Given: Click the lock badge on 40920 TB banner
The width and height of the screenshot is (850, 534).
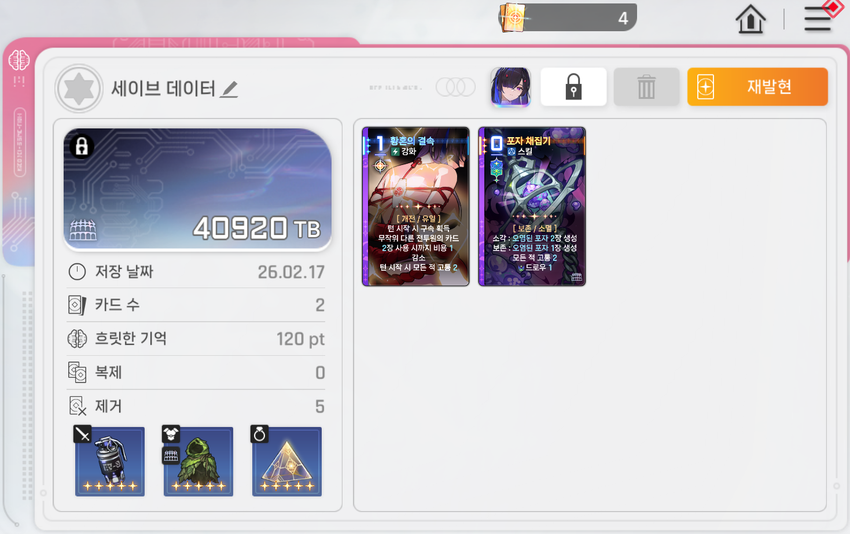Looking at the screenshot, I should tap(82, 146).
